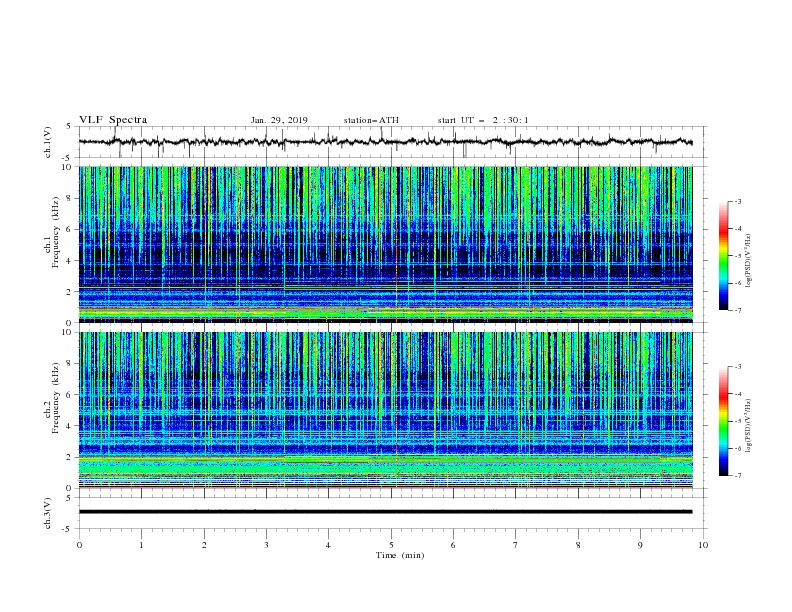
Task: Click the ch.2 "Frequency (kHz)" axis label
Action: click(55, 398)
